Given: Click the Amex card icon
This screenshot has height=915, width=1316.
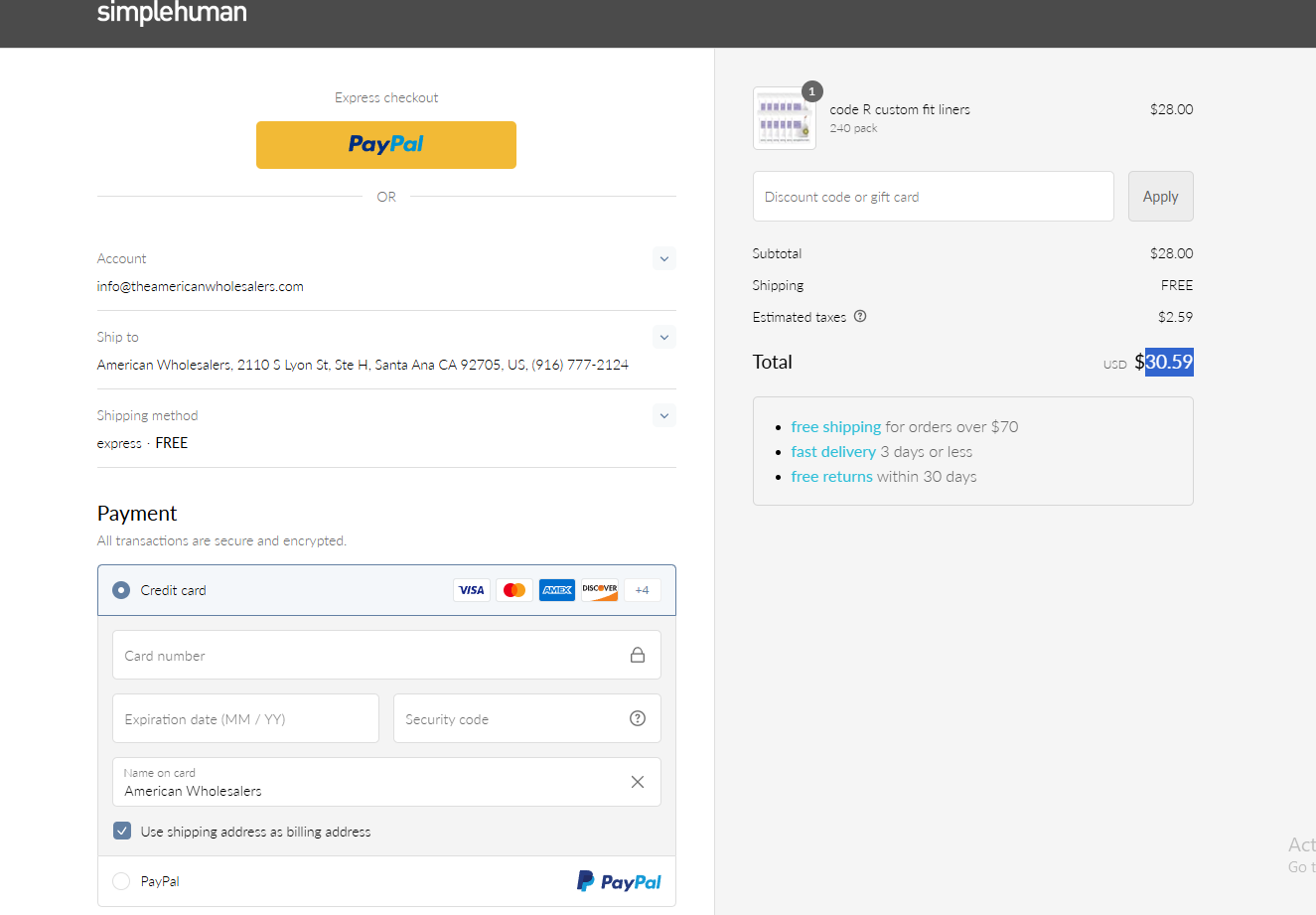Looking at the screenshot, I should pyautogui.click(x=557, y=590).
